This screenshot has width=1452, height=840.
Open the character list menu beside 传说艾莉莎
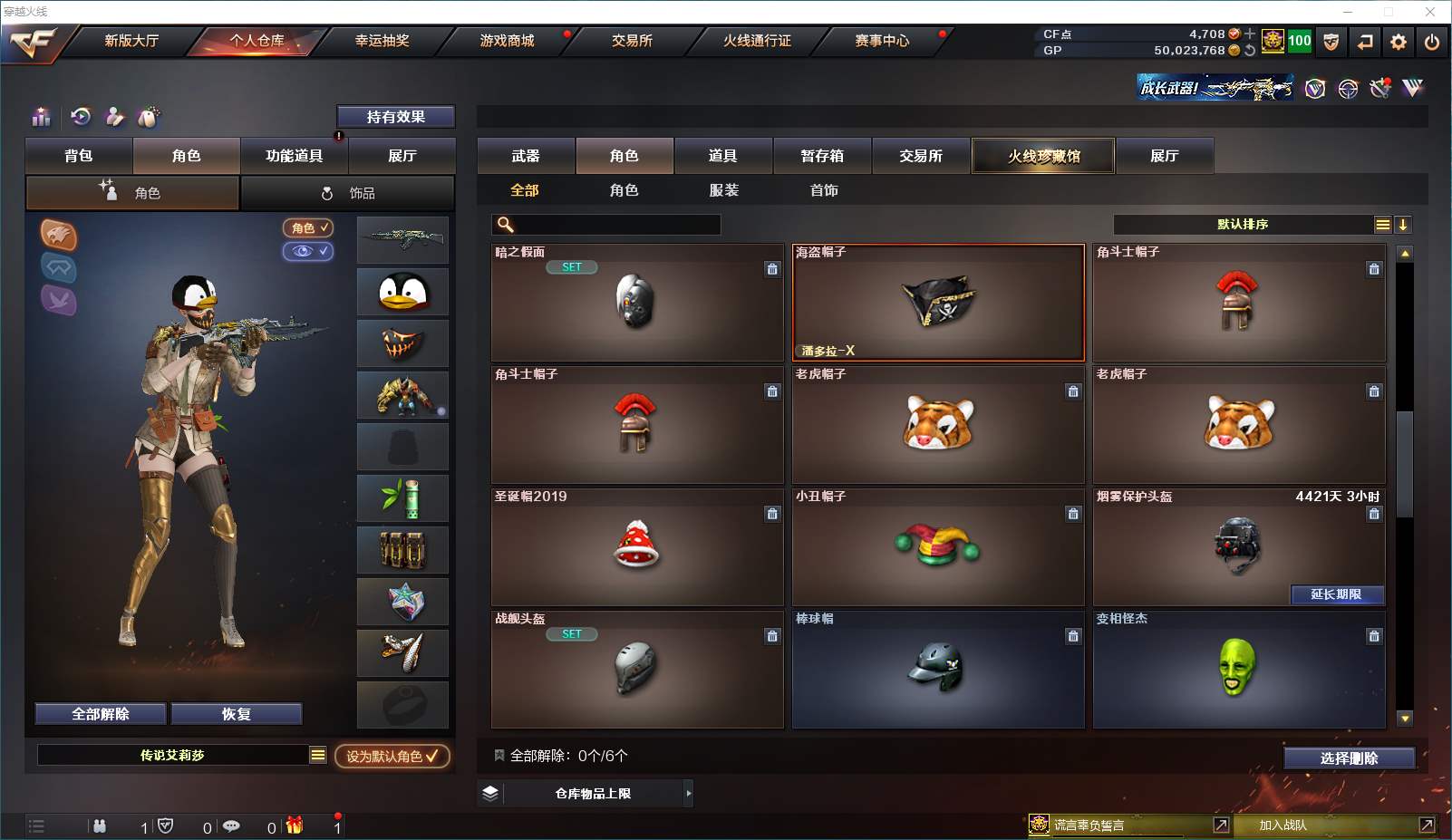point(318,755)
